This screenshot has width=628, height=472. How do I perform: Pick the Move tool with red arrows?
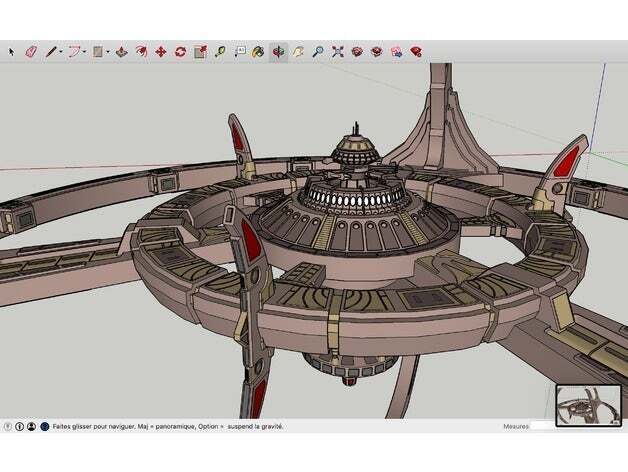click(161, 52)
